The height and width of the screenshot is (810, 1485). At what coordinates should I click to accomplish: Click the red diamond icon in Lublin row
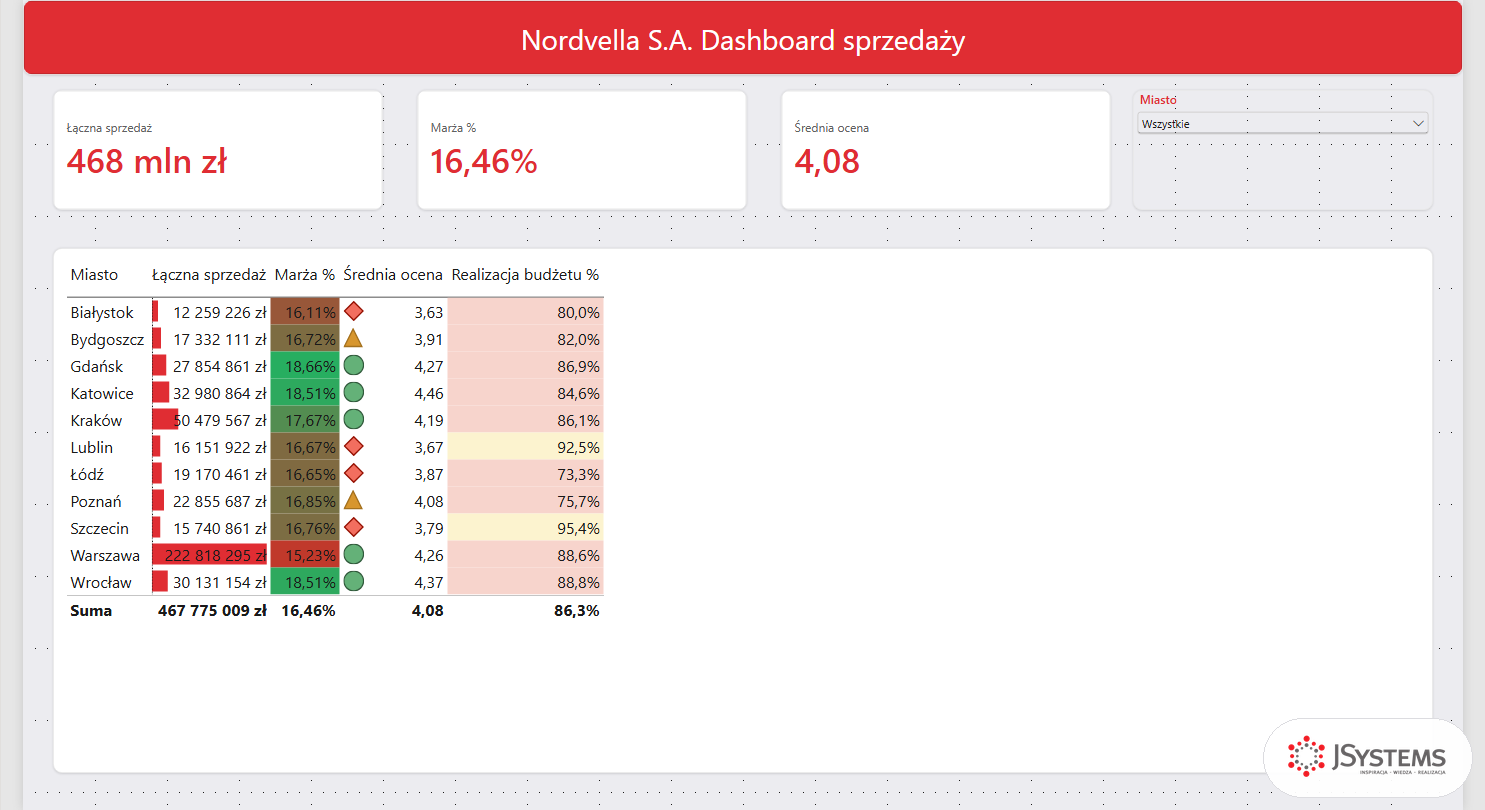pyautogui.click(x=353, y=446)
